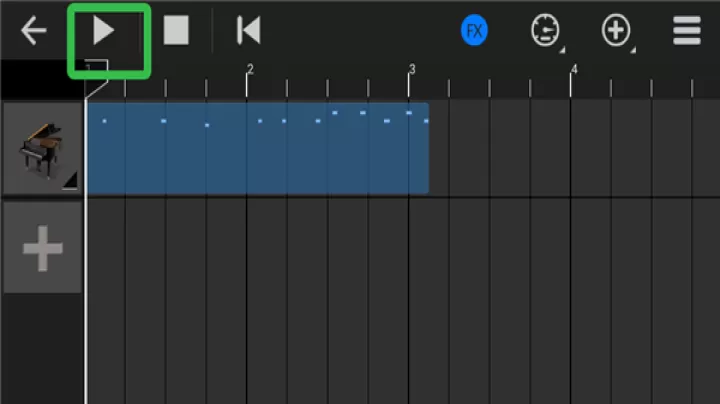Screen dimensions: 720x404
Task: Toggle the blue FX effects button
Action: 474,31
